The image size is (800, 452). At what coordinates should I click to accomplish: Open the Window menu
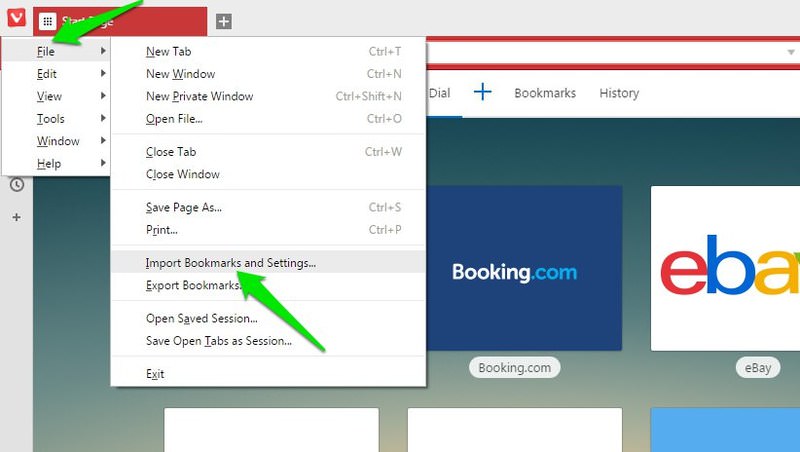[x=57, y=141]
